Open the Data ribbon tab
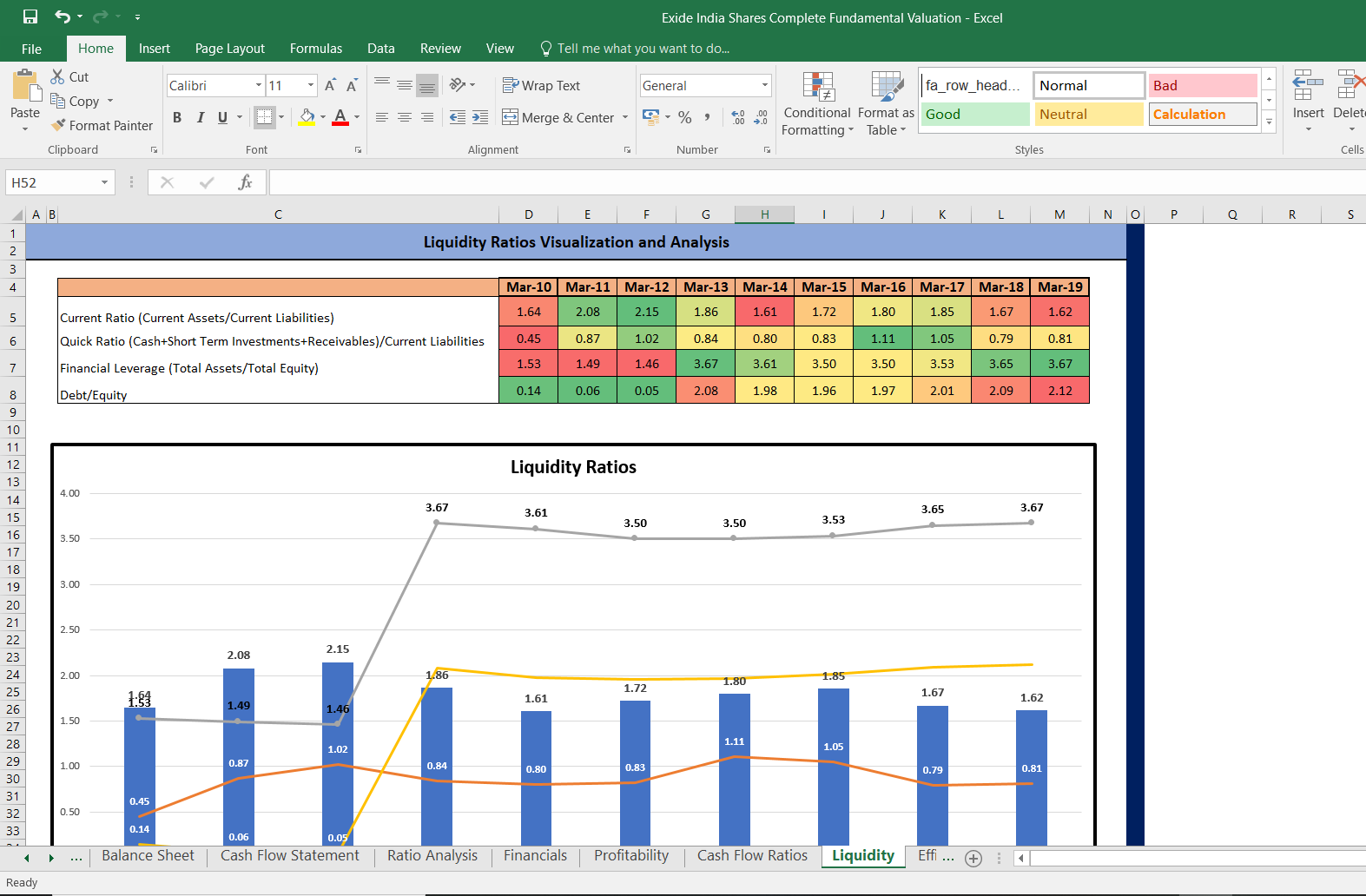The width and height of the screenshot is (1366, 896). (x=381, y=49)
